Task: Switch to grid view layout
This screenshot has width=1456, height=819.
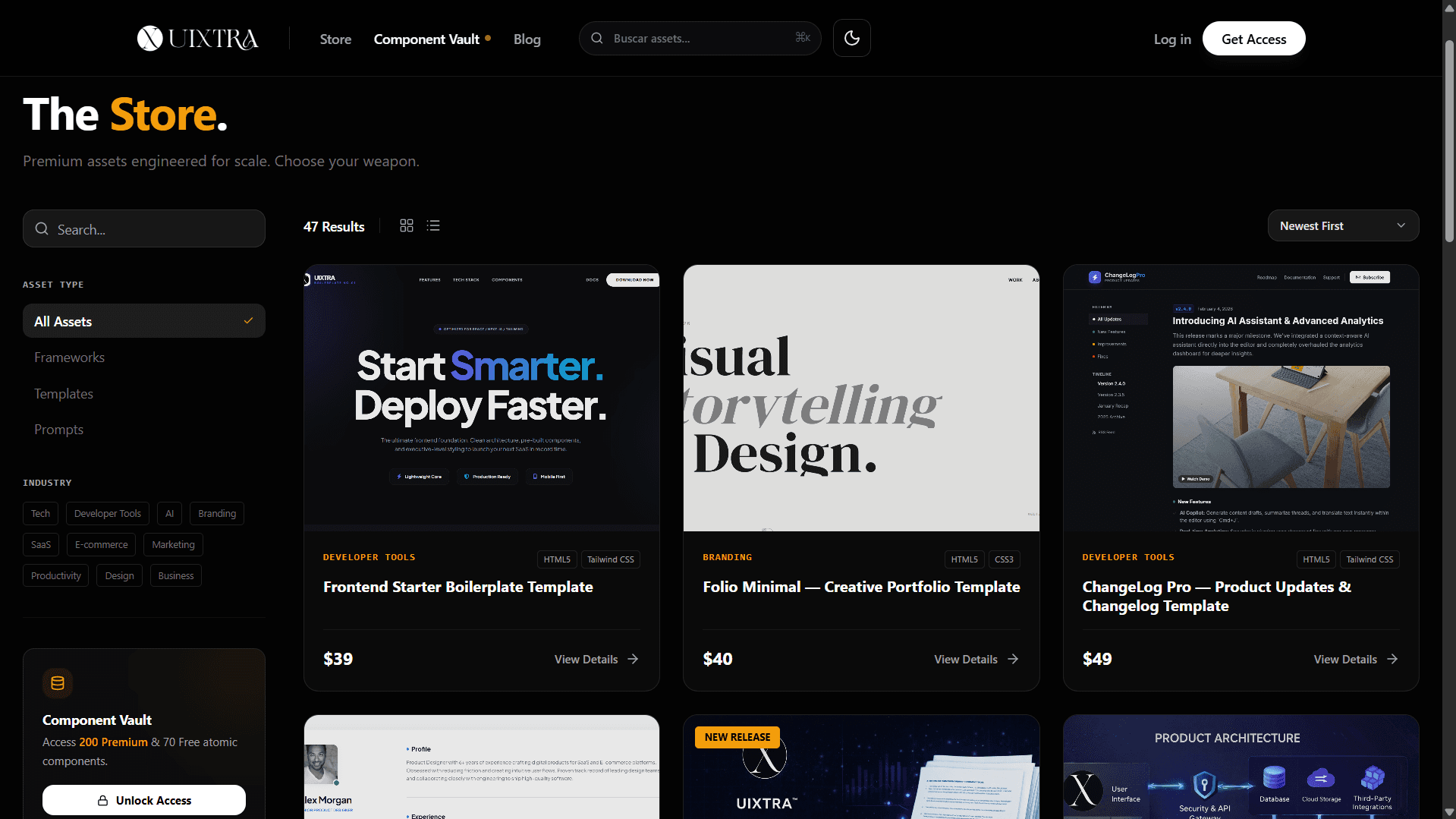Action: 407,226
